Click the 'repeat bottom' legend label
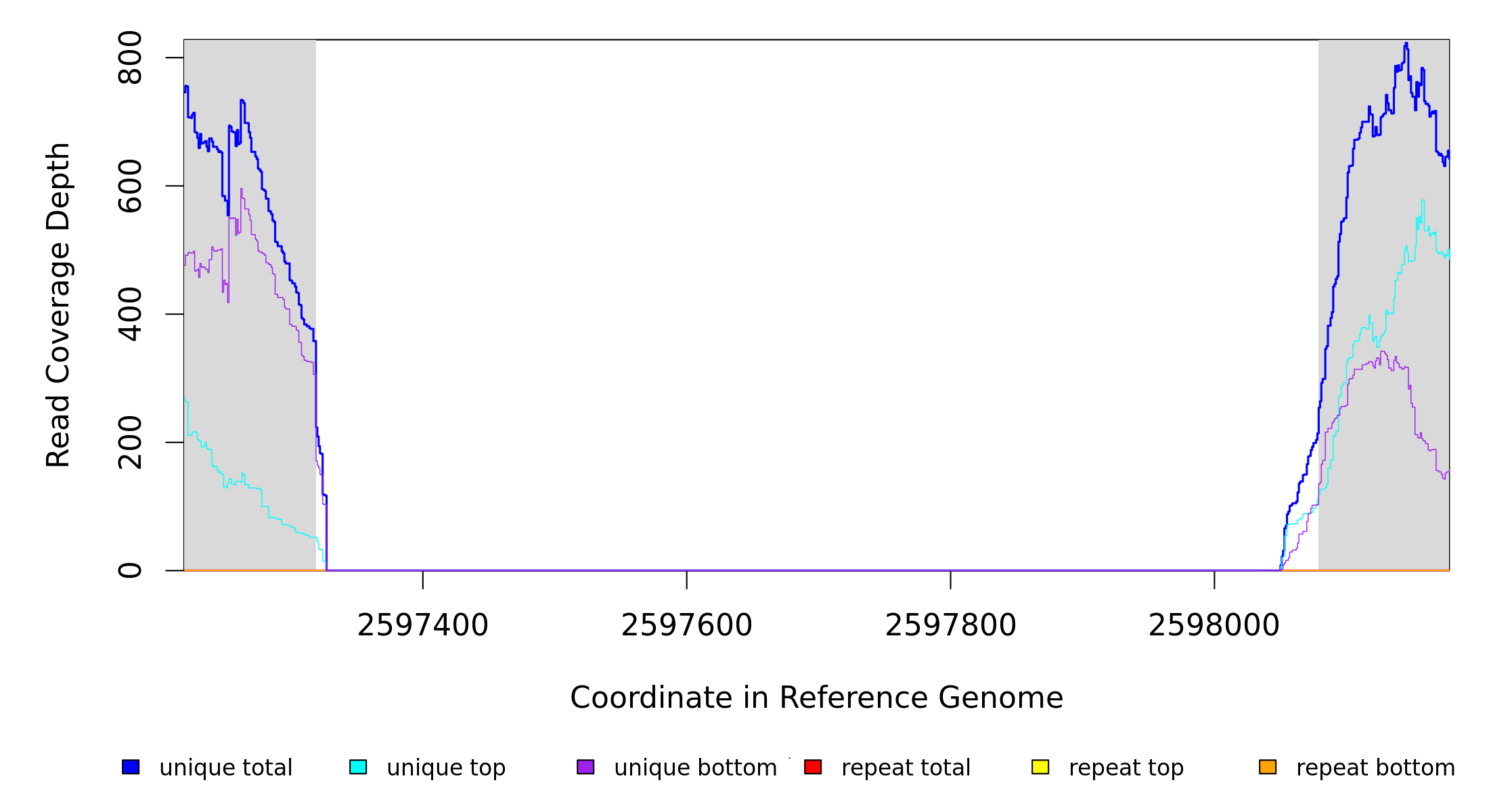 [x=1375, y=768]
